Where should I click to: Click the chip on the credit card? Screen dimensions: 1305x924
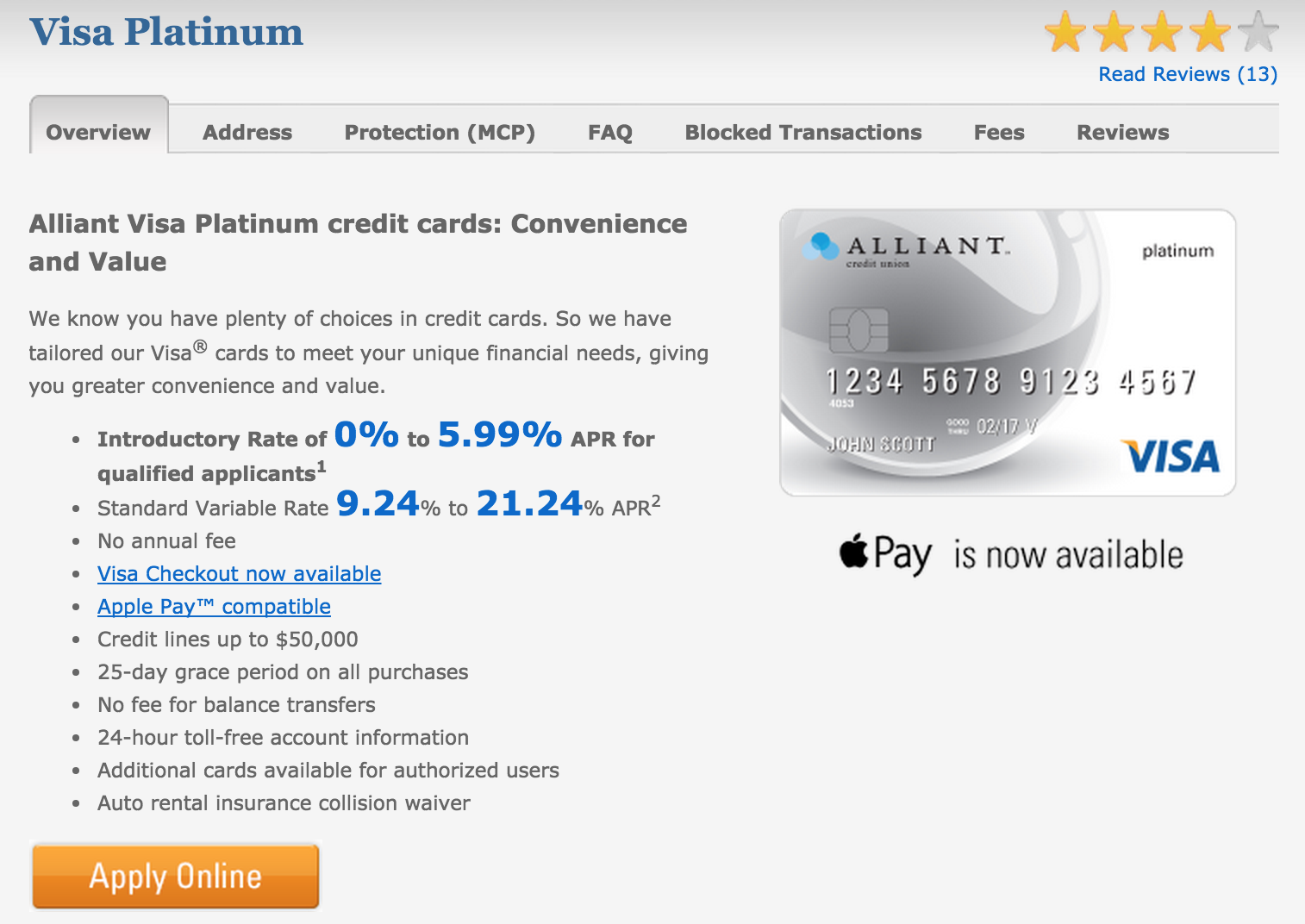point(858,329)
